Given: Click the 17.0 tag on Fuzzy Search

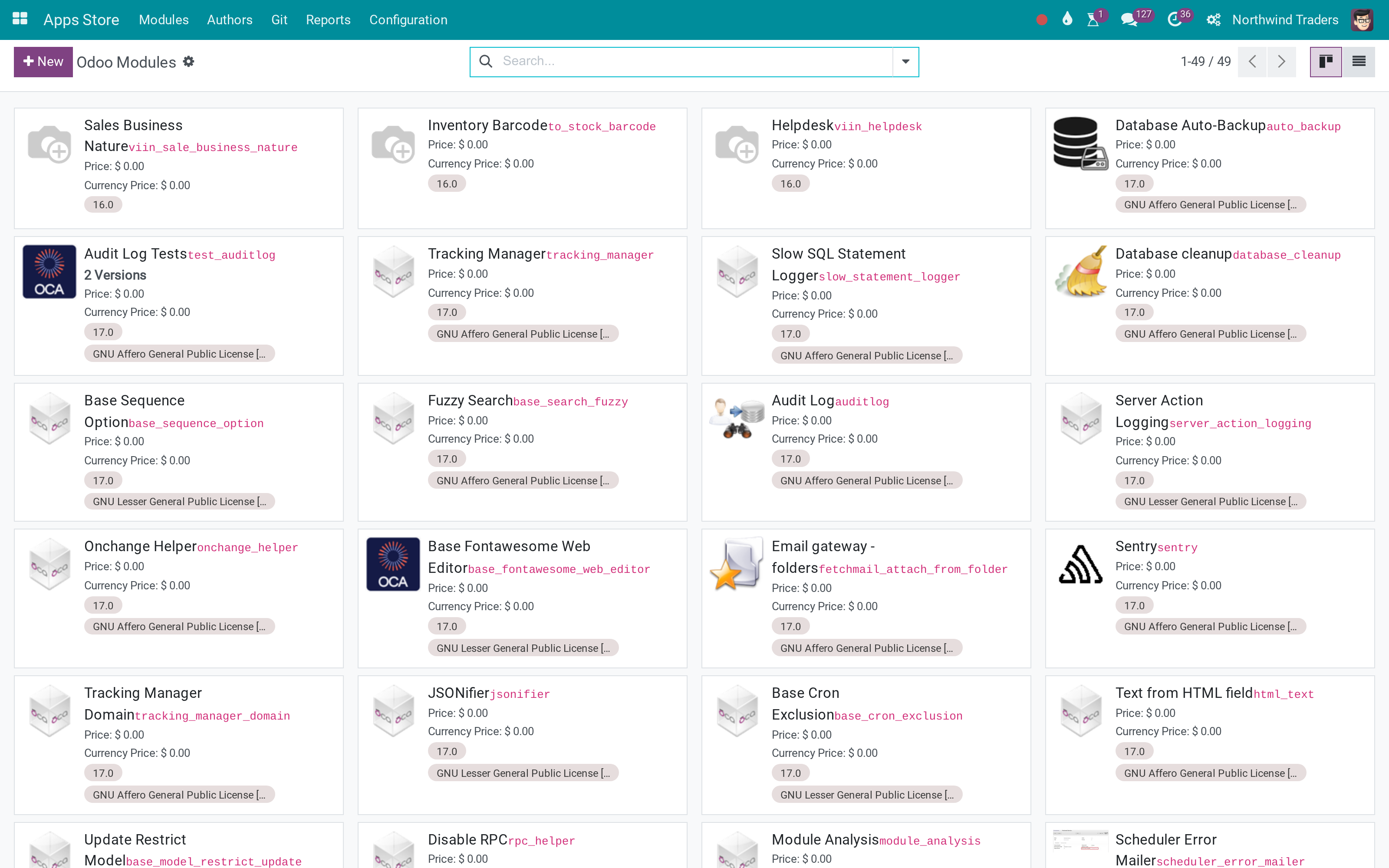Looking at the screenshot, I should pos(447,459).
